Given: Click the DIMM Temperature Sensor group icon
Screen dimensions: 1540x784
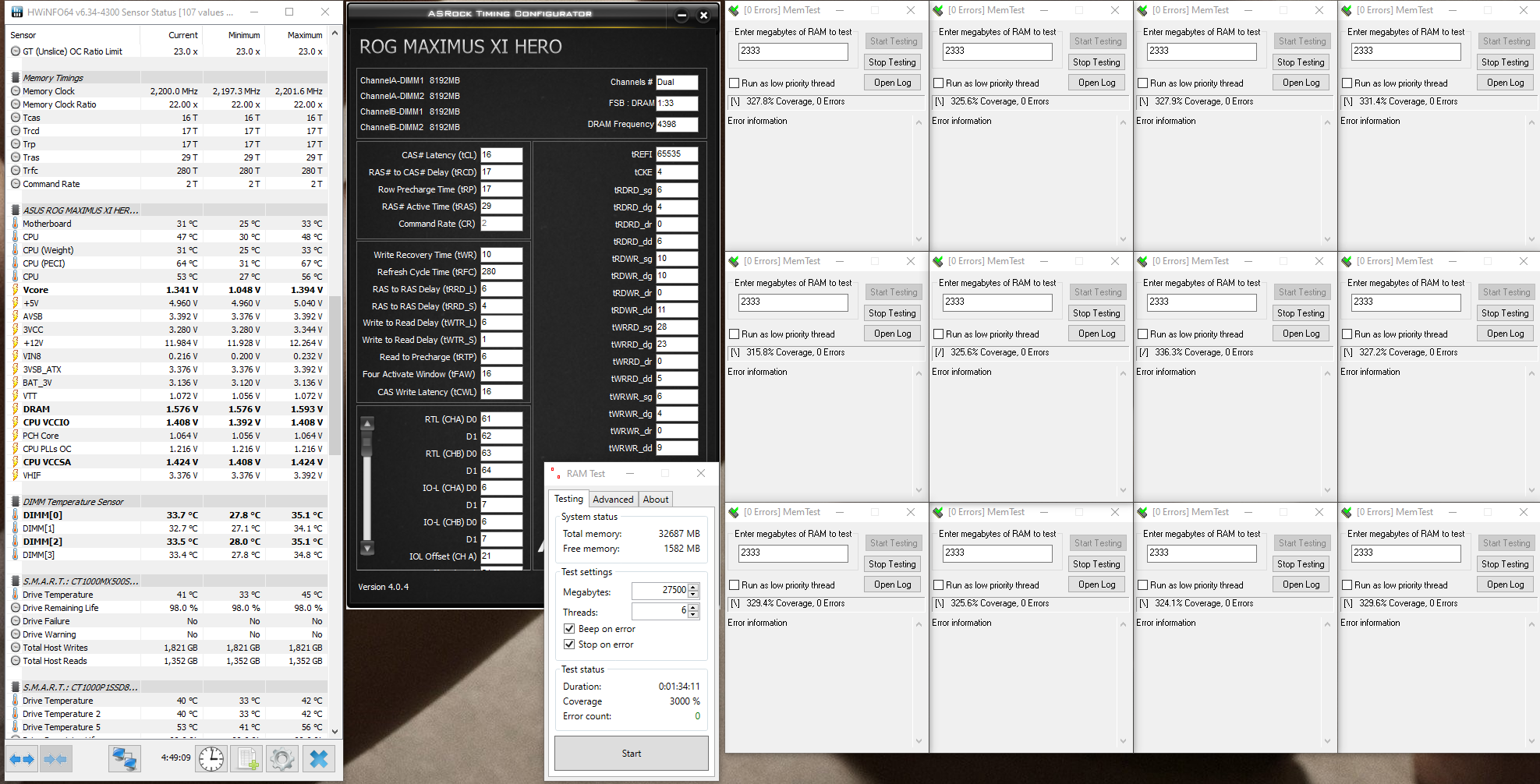Looking at the screenshot, I should click(x=16, y=502).
